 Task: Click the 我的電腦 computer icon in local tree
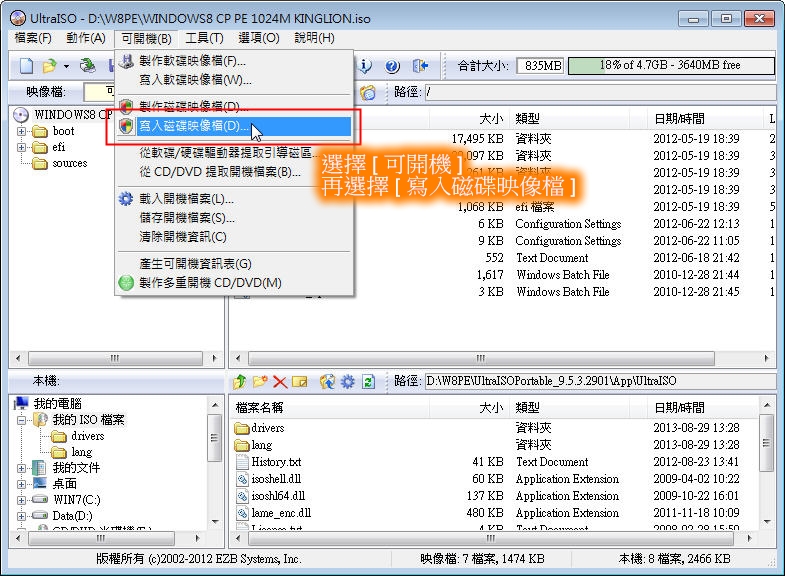21,403
